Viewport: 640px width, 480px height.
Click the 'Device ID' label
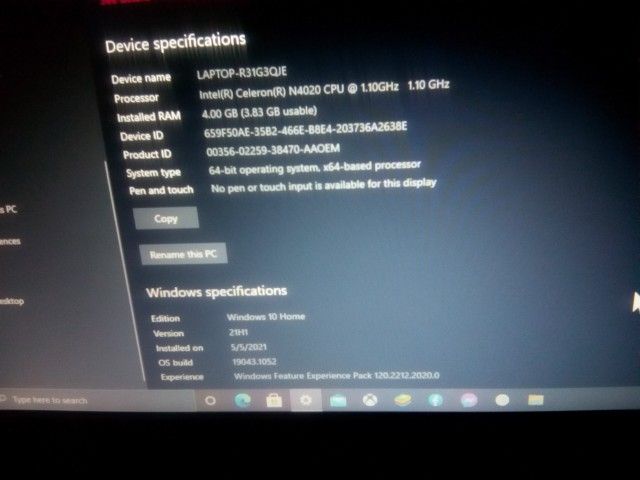pyautogui.click(x=142, y=136)
